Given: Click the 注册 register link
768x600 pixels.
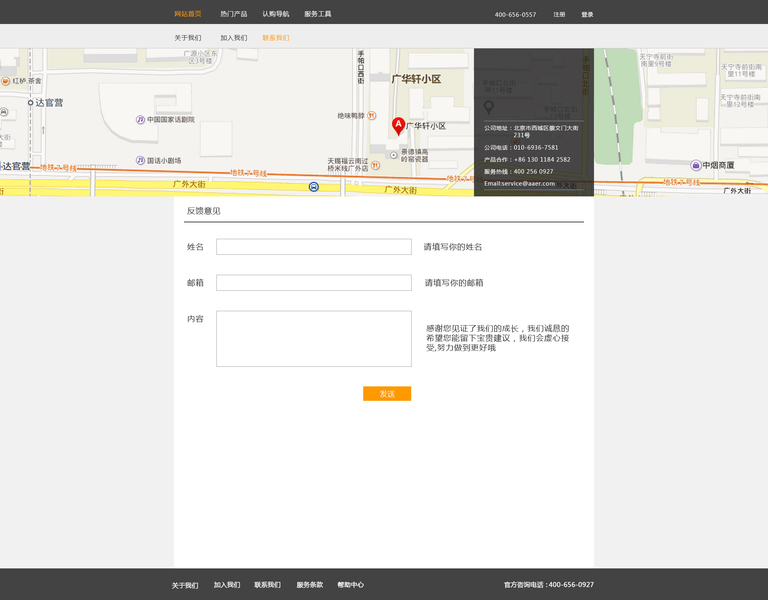Looking at the screenshot, I should tap(559, 15).
